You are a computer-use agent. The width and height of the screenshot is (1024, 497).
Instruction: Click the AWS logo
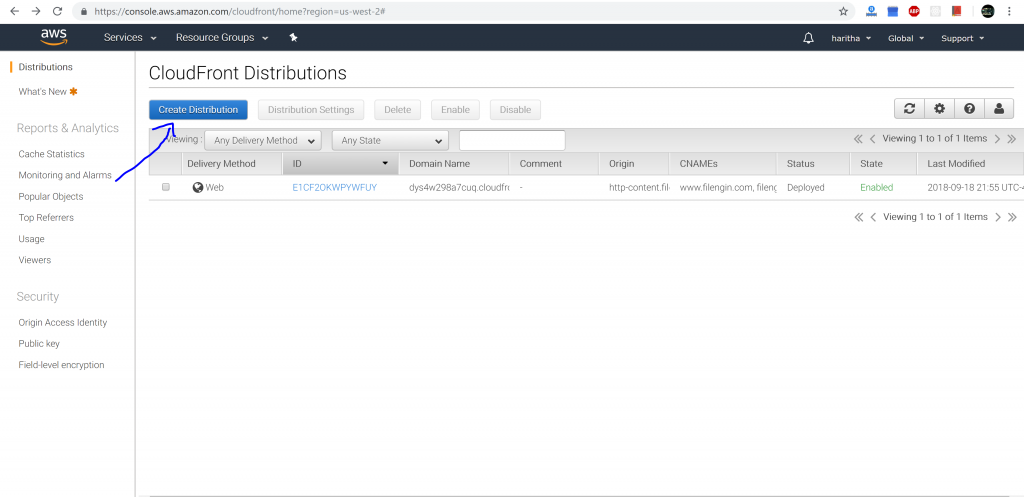(x=54, y=37)
